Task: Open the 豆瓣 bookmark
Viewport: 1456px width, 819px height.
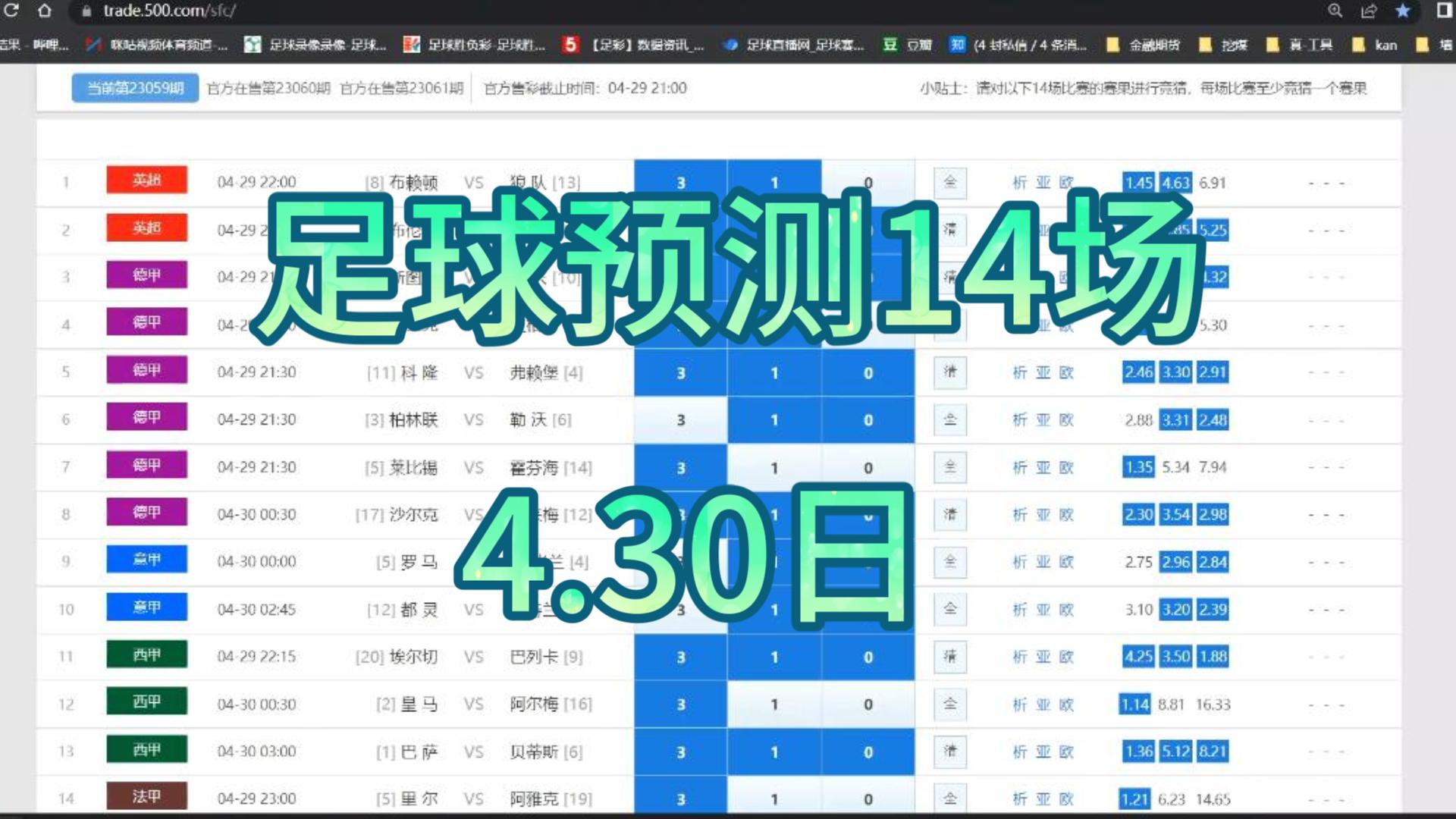Action: pyautogui.click(x=908, y=45)
